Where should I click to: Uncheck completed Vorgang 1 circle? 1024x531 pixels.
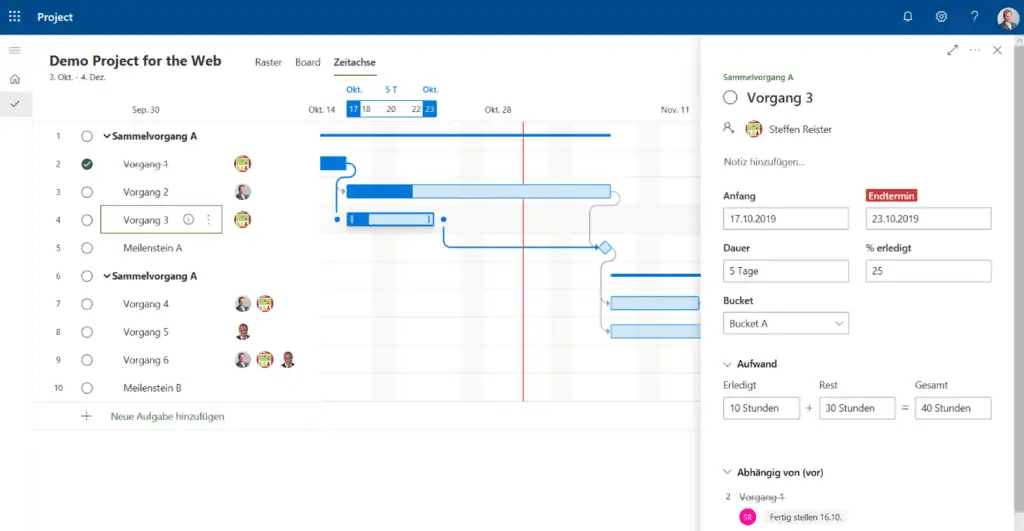coord(87,164)
